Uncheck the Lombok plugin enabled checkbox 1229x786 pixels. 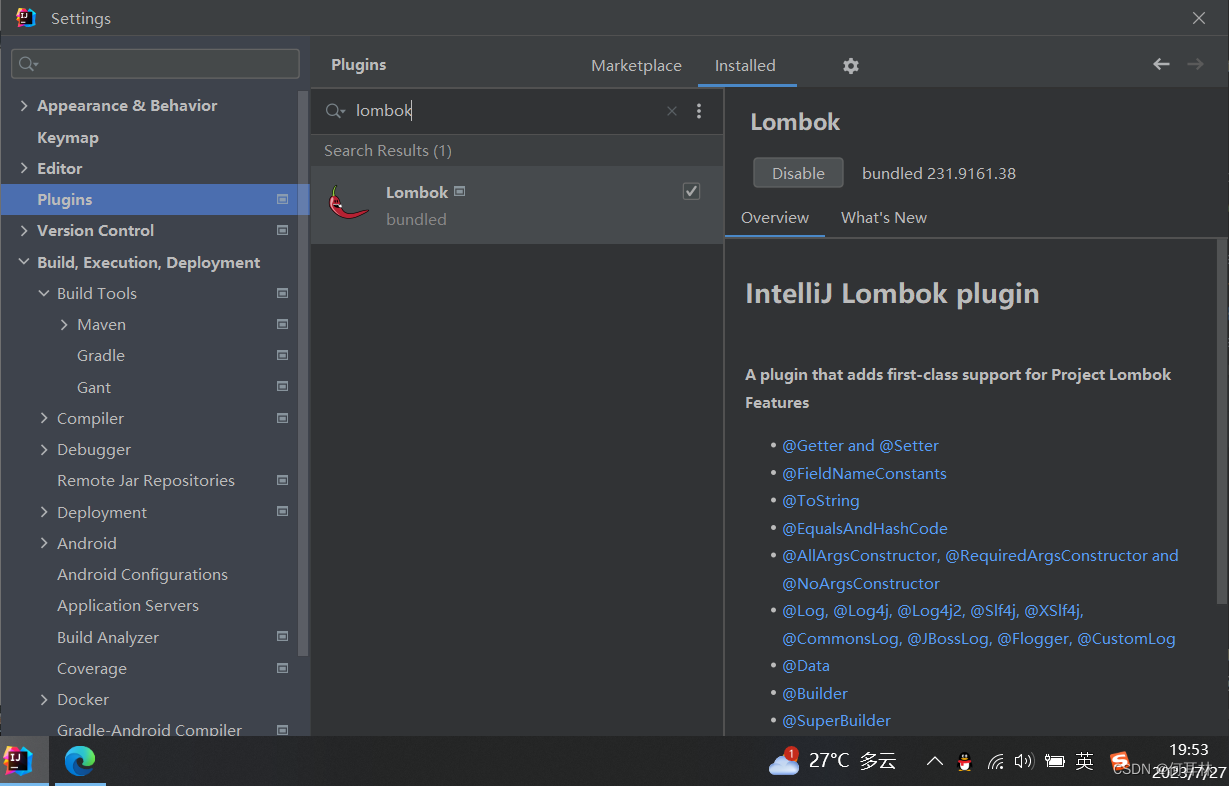click(691, 191)
